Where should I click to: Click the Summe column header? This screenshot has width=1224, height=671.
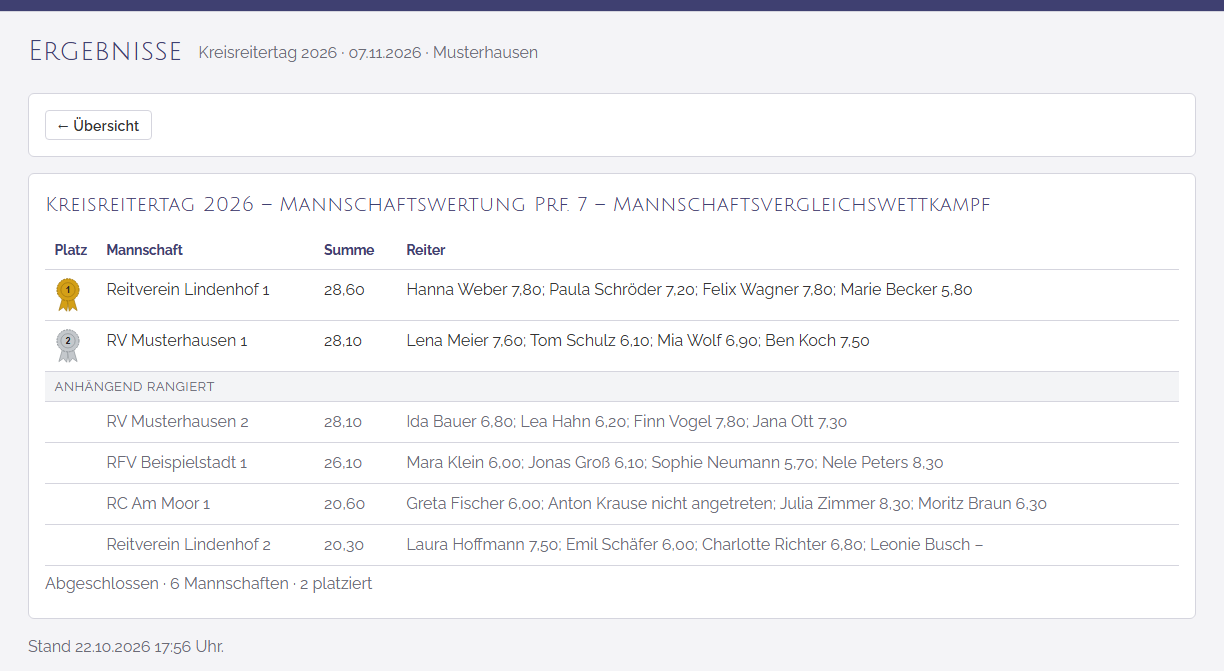click(x=349, y=250)
